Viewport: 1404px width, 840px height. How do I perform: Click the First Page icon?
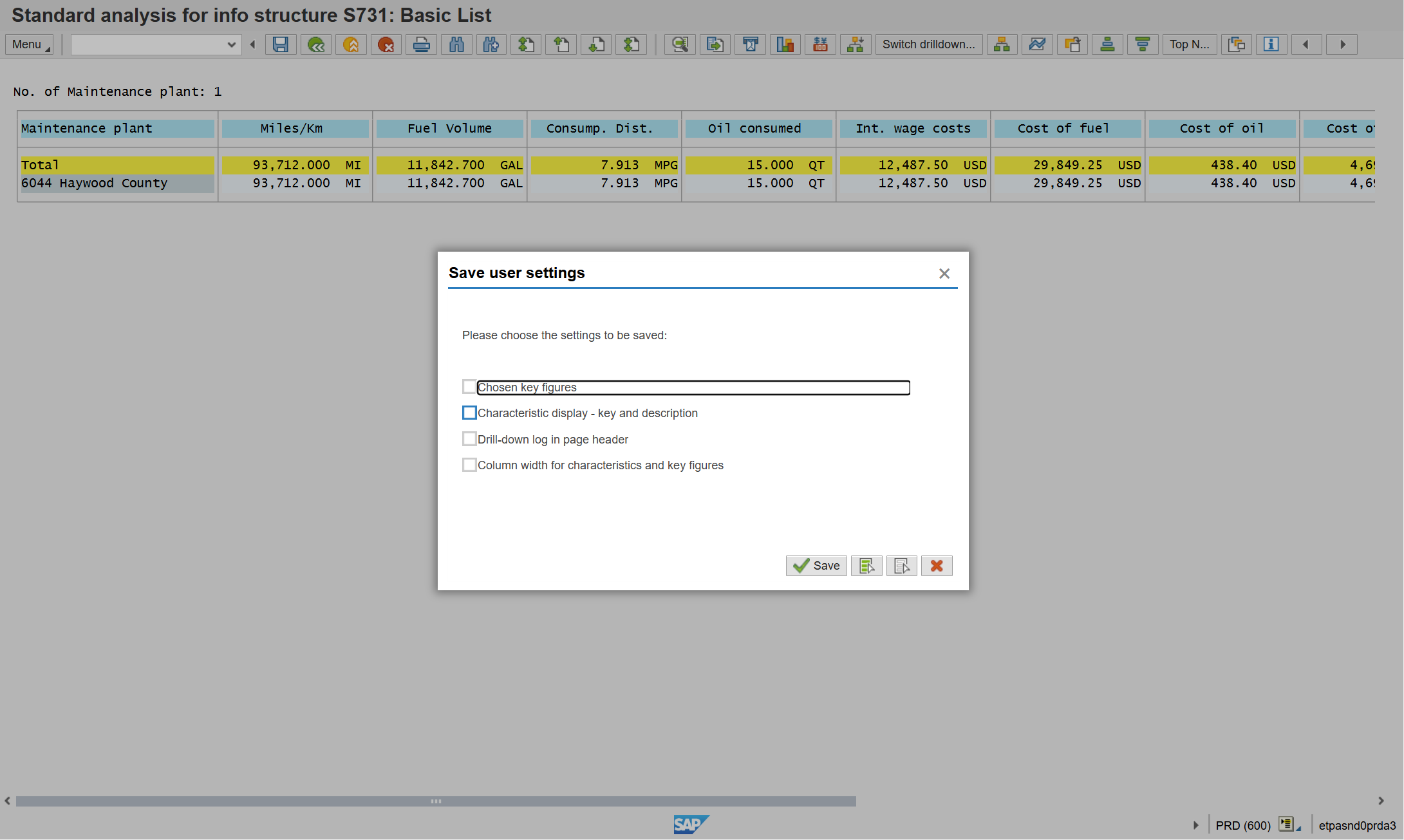click(527, 44)
